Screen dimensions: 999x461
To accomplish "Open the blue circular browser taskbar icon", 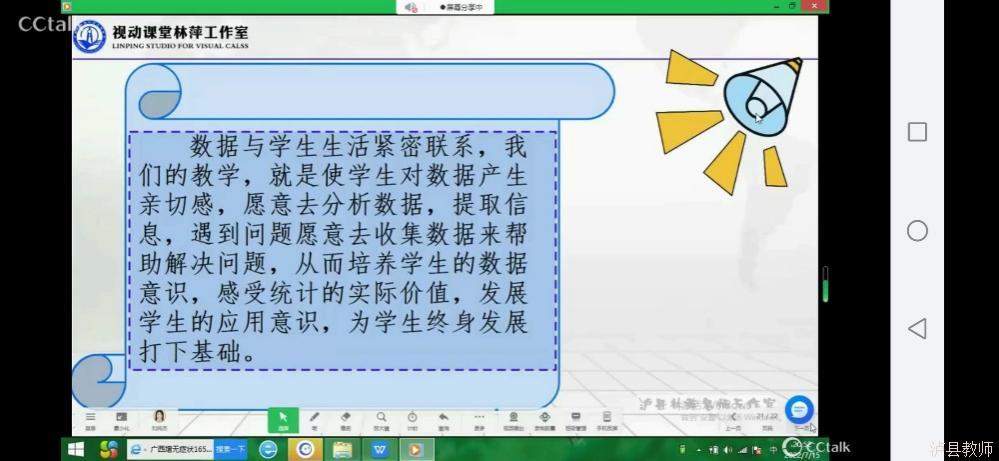I will (x=306, y=450).
